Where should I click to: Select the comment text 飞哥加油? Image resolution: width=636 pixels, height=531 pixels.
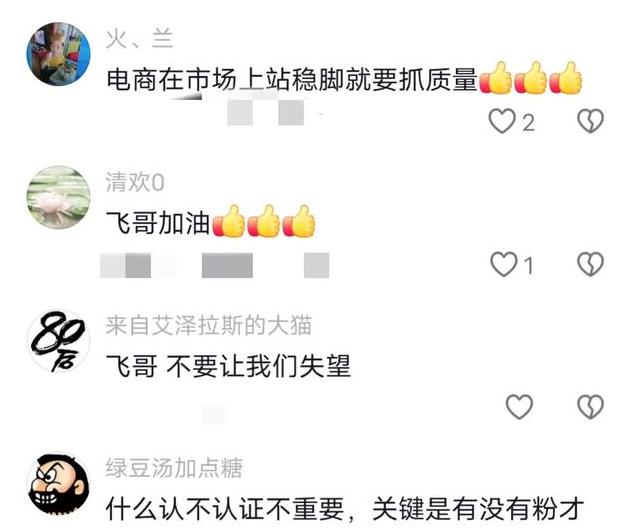coord(158,222)
